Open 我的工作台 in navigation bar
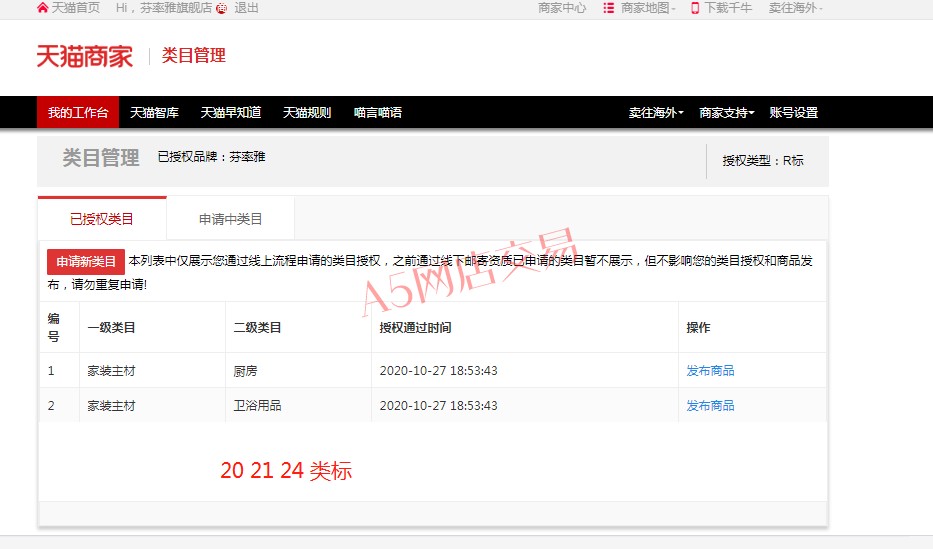This screenshot has width=933, height=549. tap(78, 113)
